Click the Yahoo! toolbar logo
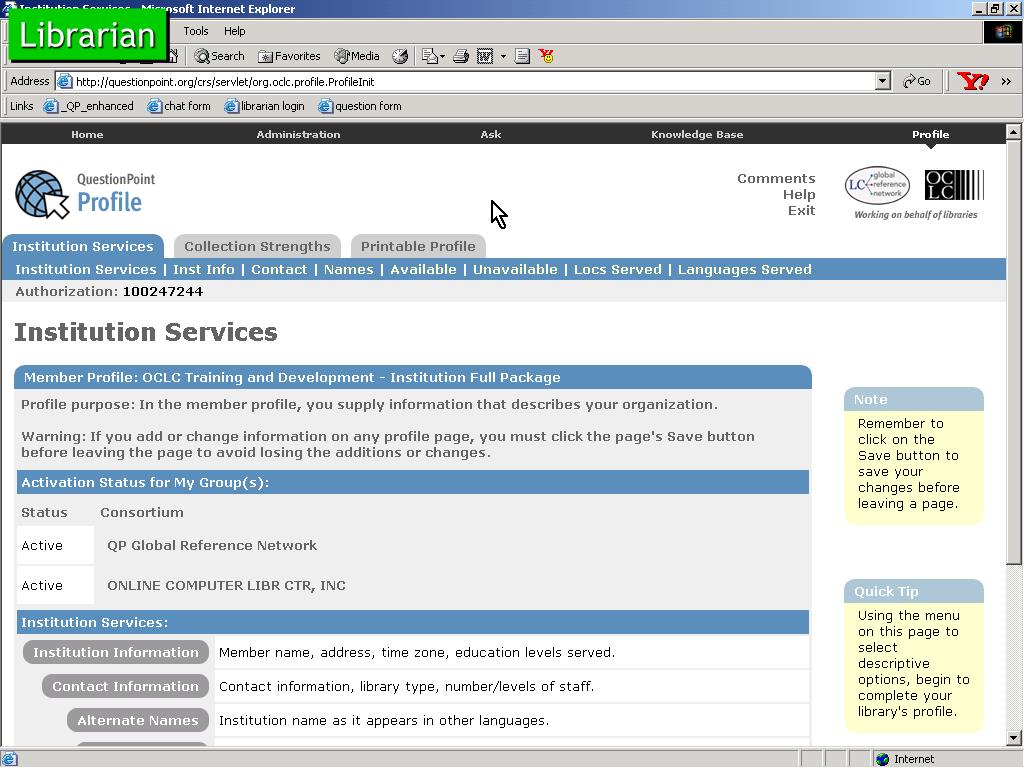Image resolution: width=1024 pixels, height=768 pixels. [x=972, y=81]
